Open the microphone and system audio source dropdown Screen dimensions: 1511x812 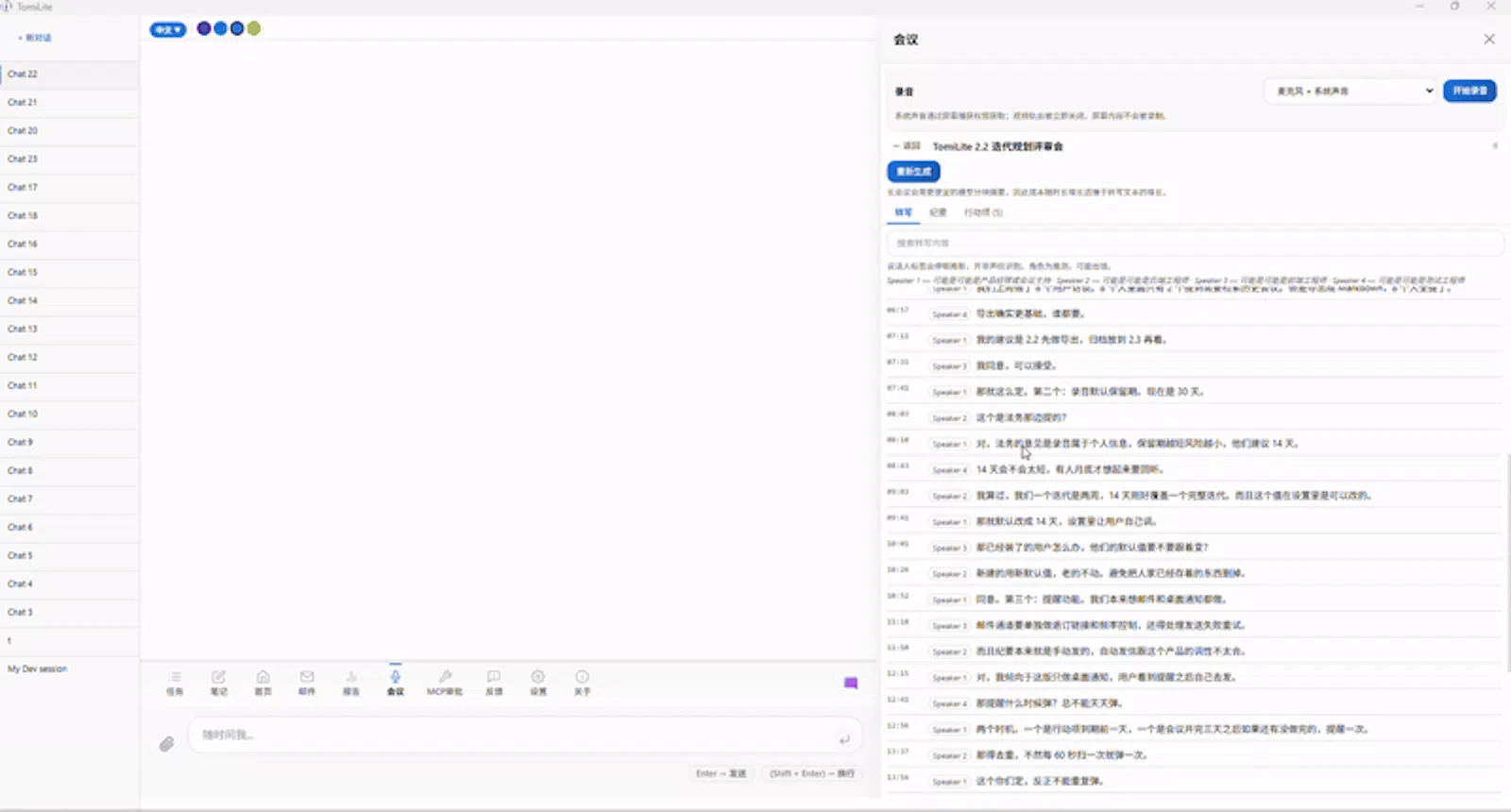click(1350, 91)
